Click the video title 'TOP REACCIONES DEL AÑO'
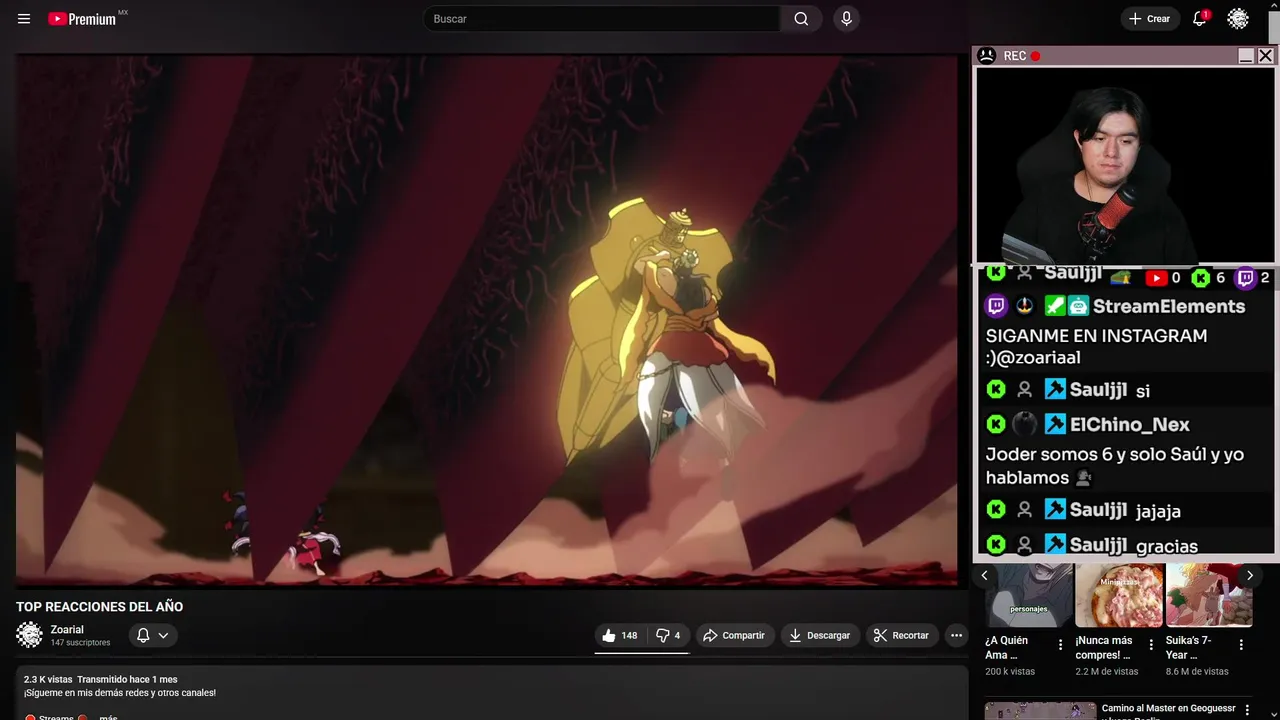Viewport: 1280px width, 720px height. click(x=99, y=607)
